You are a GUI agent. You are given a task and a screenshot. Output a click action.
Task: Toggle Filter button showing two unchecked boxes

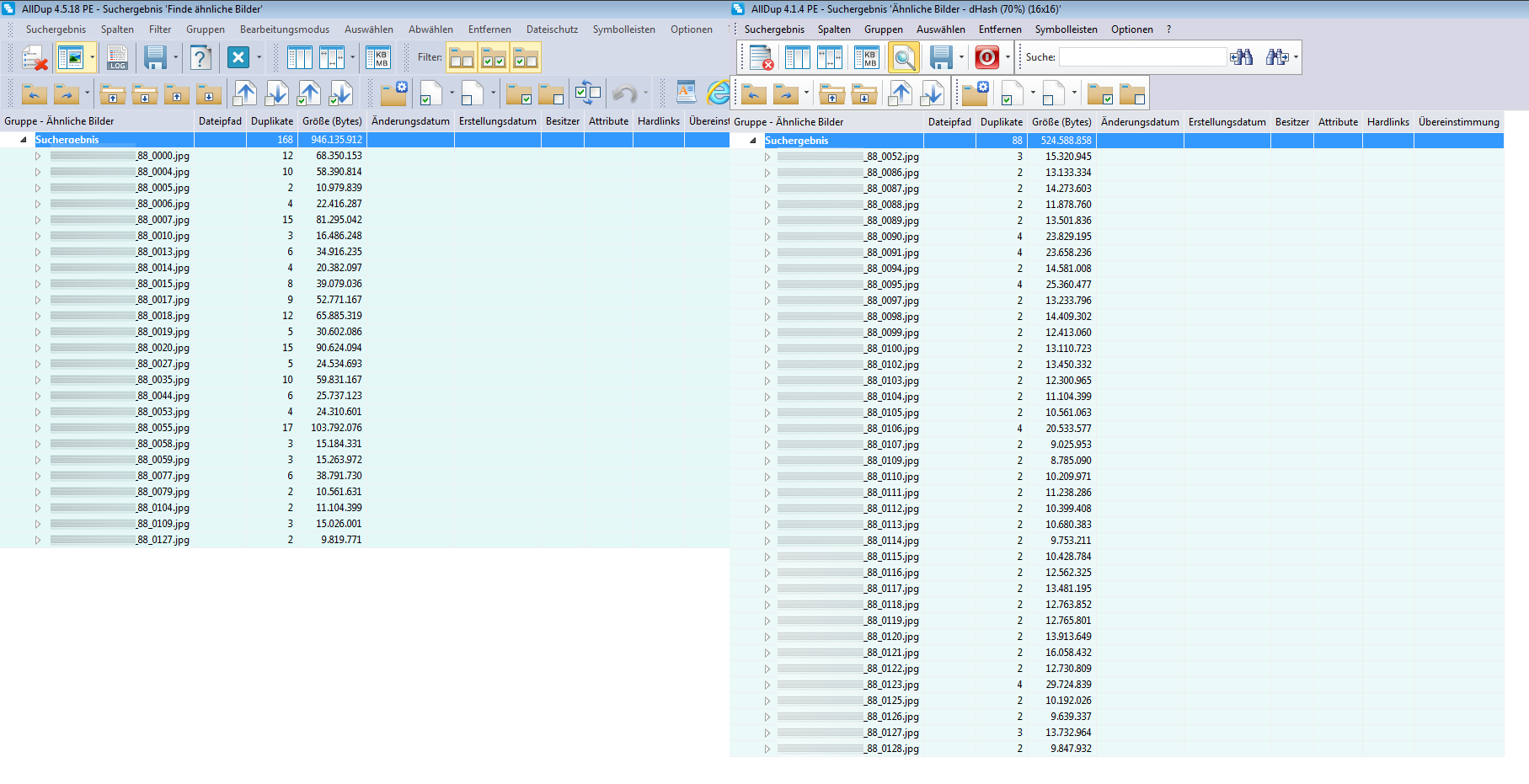462,58
